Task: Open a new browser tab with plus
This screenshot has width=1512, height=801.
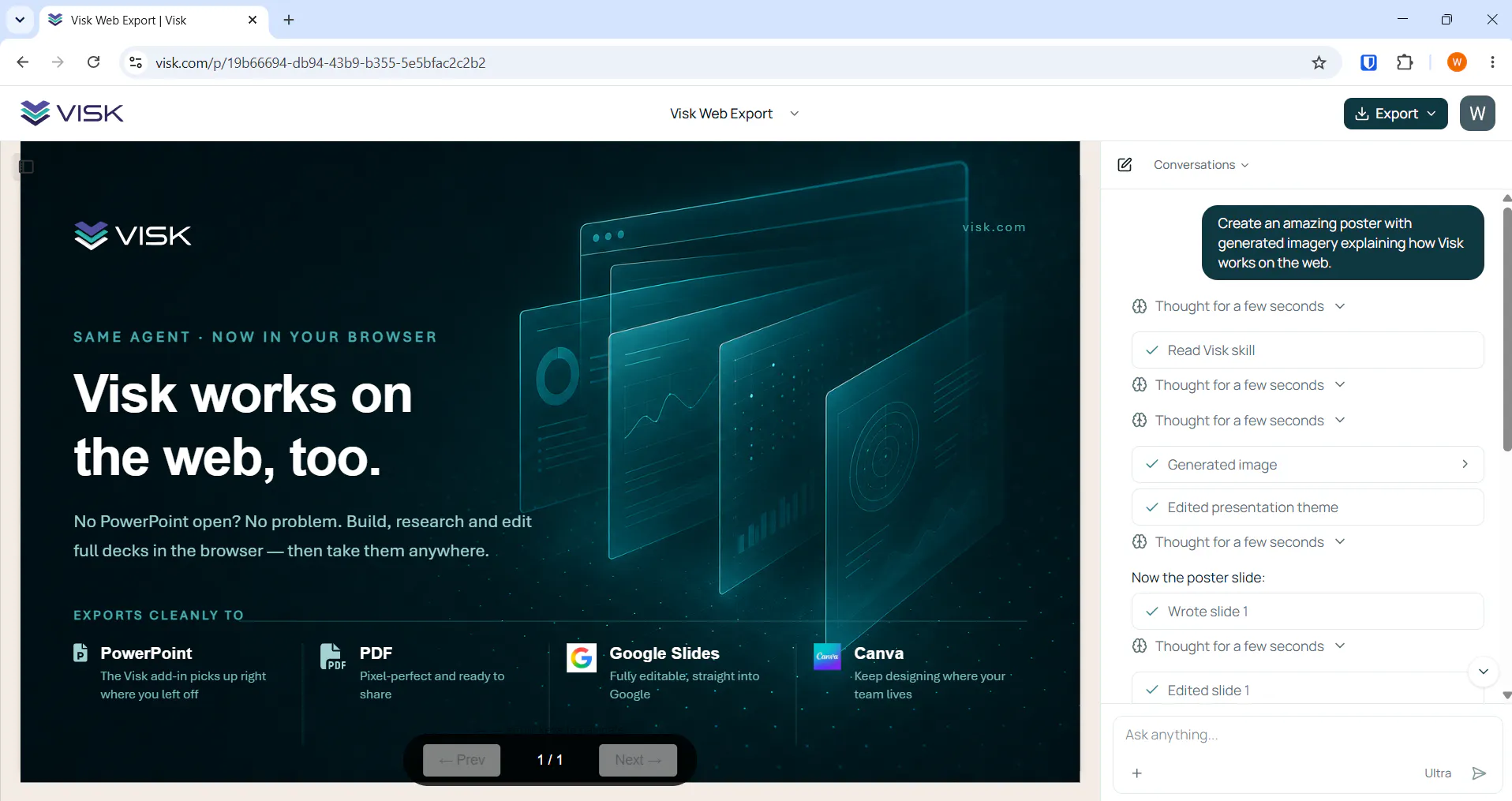Action: 289,20
